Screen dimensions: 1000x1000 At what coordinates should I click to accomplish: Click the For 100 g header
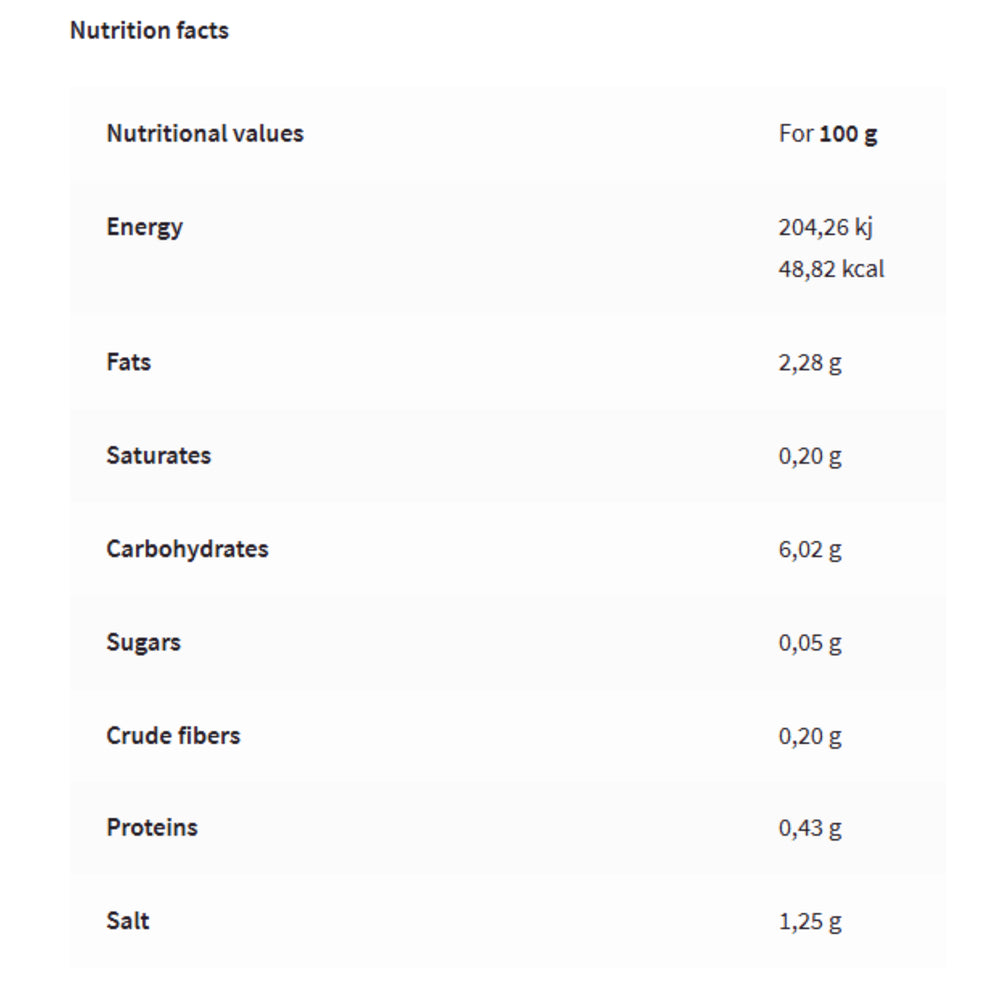click(828, 133)
